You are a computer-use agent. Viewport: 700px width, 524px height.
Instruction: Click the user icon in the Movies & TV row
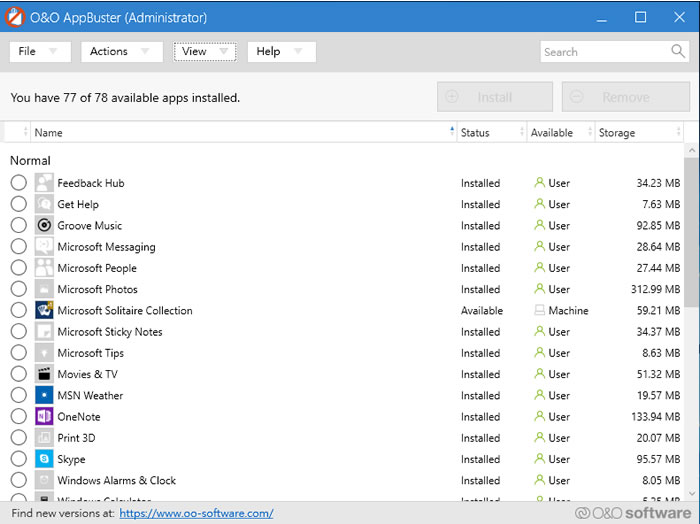coord(540,374)
